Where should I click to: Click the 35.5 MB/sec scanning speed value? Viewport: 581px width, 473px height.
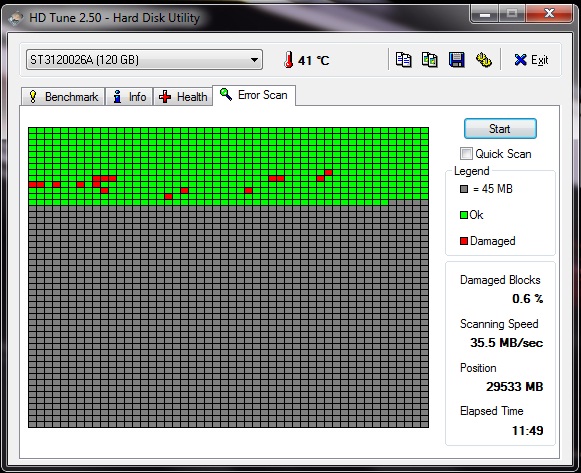[x=507, y=343]
